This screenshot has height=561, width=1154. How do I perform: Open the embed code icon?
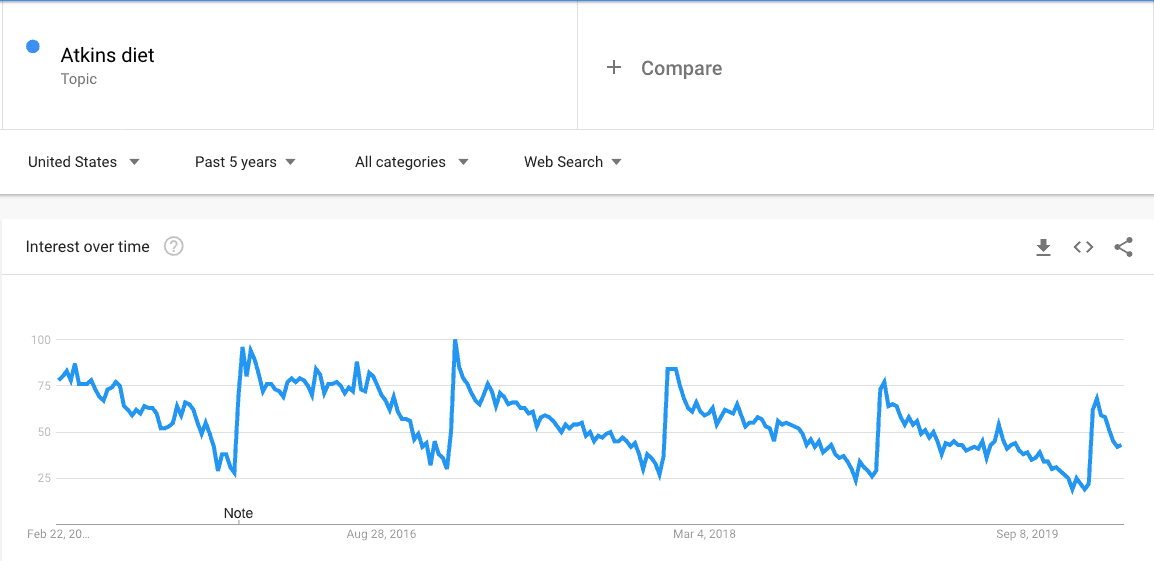pyautogui.click(x=1083, y=247)
